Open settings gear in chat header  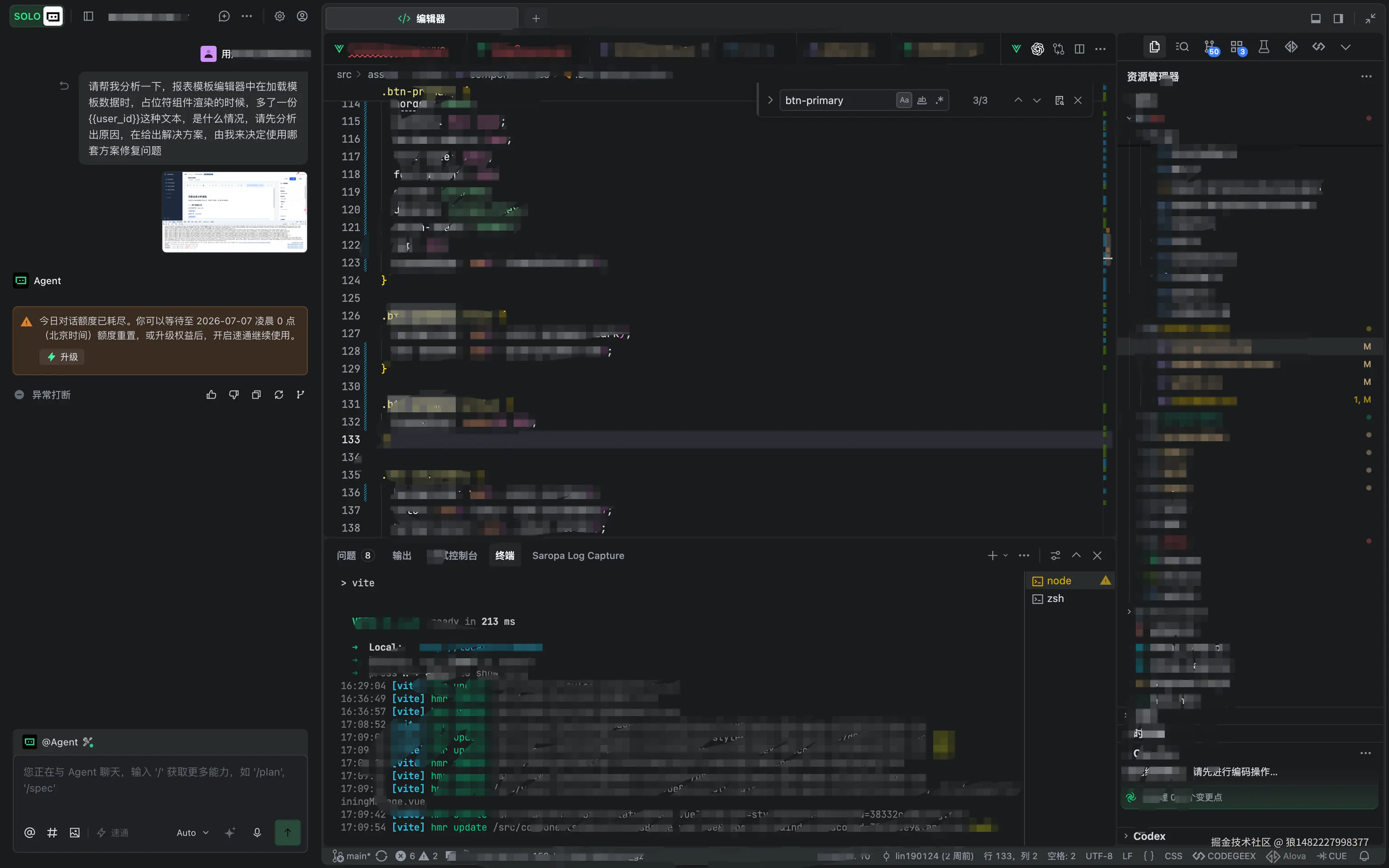tap(279, 16)
